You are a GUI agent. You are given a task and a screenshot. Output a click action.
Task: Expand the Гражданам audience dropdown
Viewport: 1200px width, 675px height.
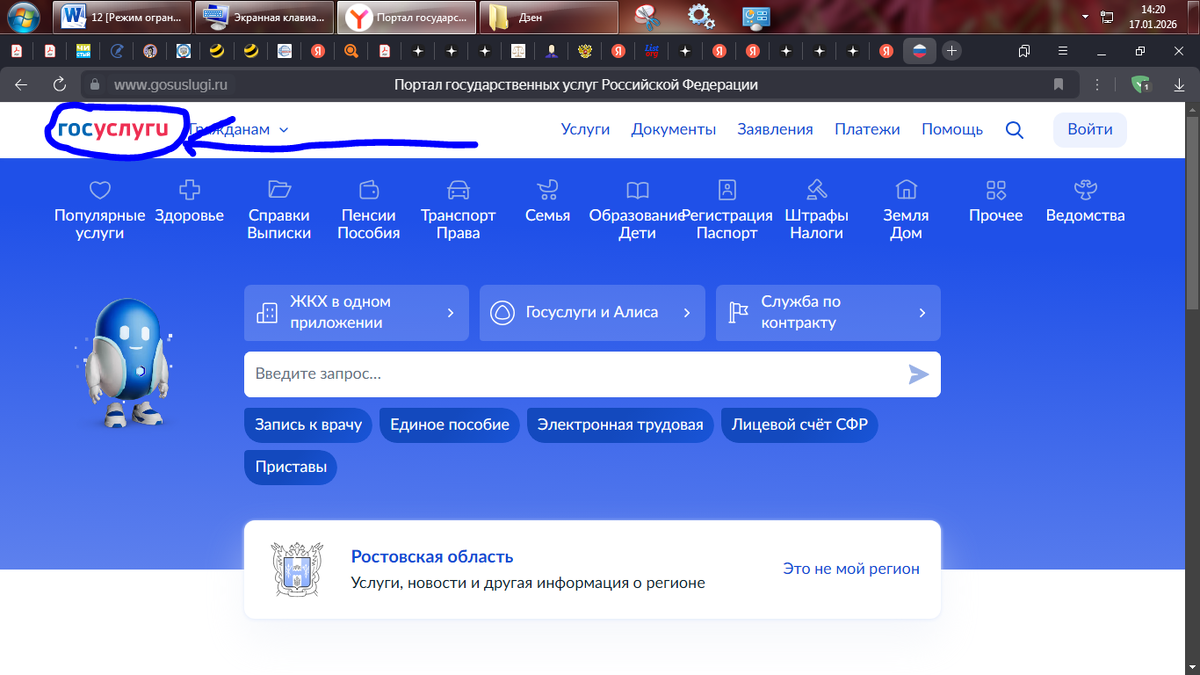point(239,130)
